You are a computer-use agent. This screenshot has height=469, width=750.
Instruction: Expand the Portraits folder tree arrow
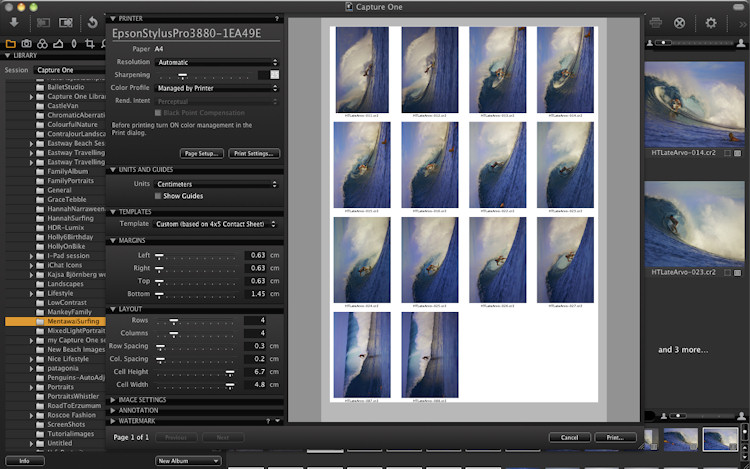tap(32, 387)
